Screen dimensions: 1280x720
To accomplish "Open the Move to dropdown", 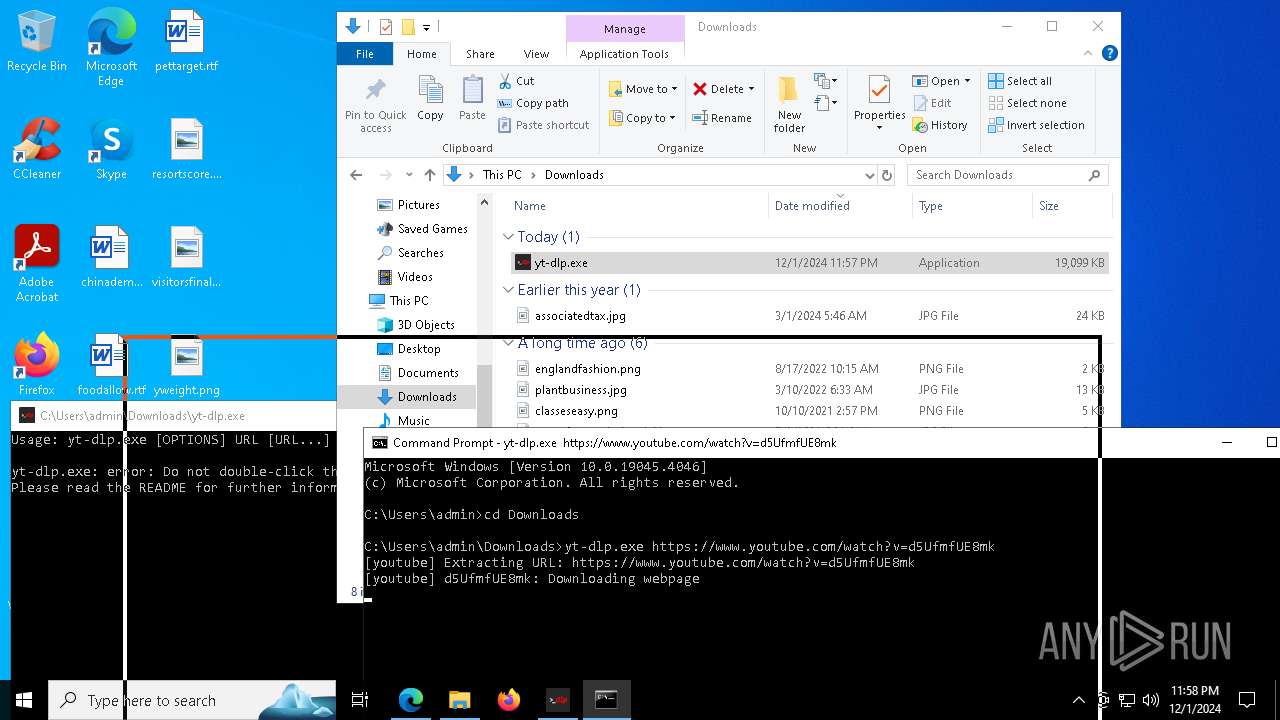I will click(x=643, y=89).
